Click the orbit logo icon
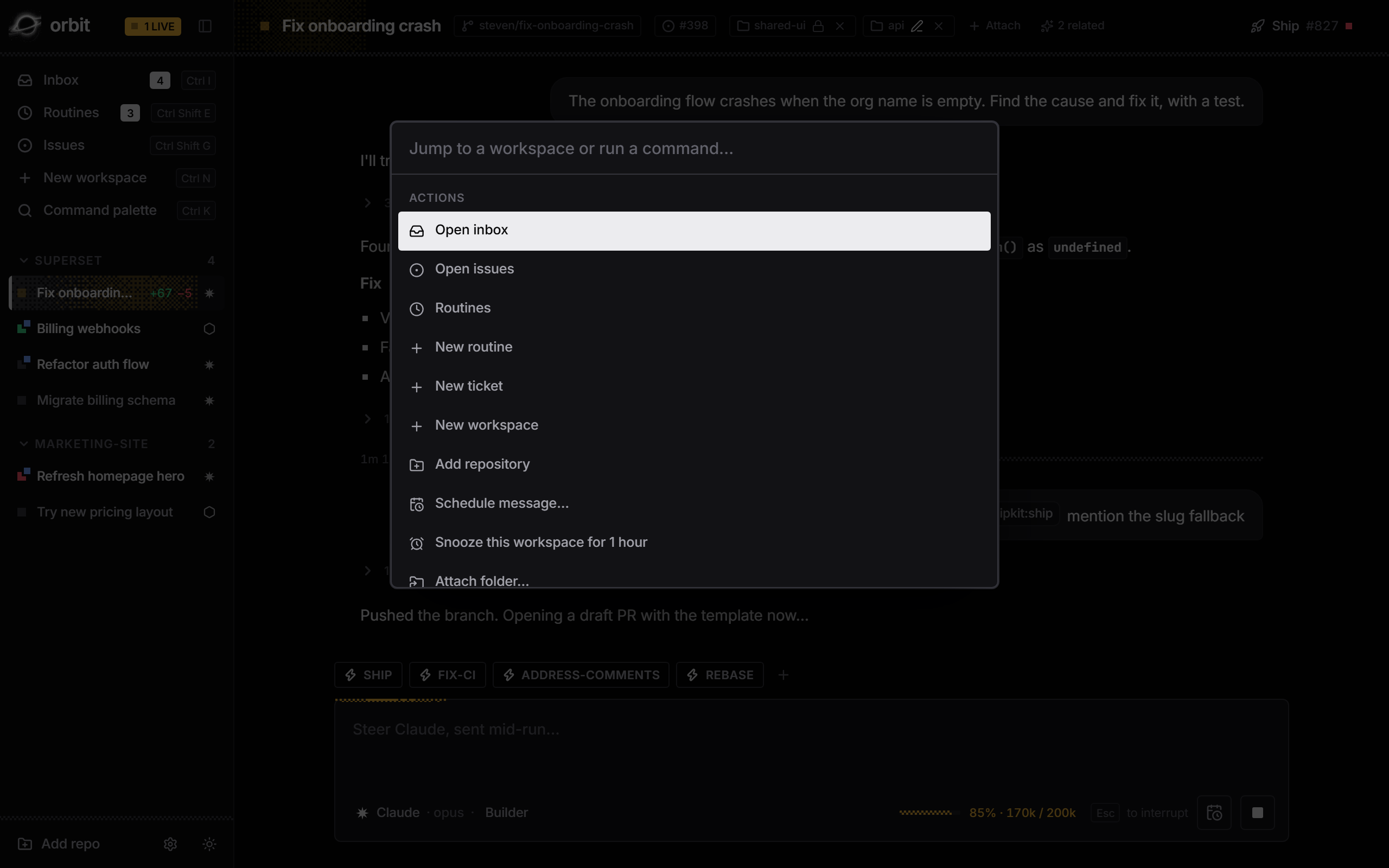This screenshot has height=868, width=1389. click(26, 26)
